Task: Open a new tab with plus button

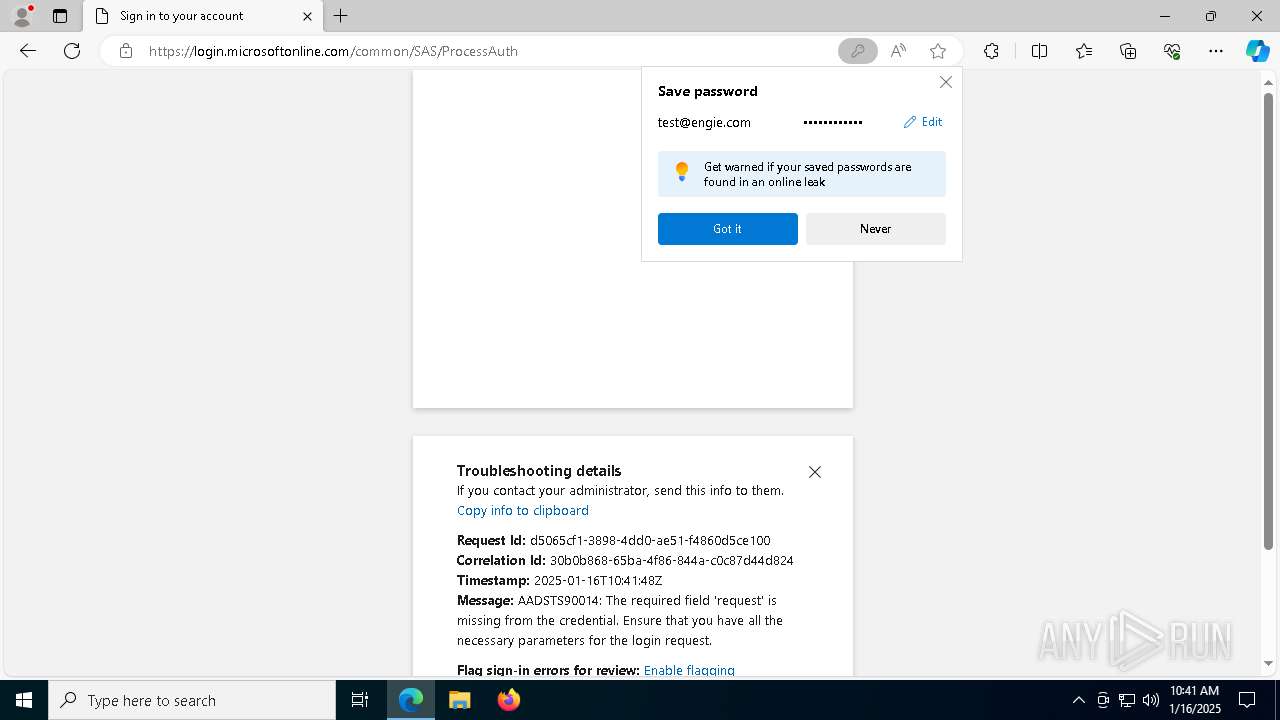Action: click(340, 16)
